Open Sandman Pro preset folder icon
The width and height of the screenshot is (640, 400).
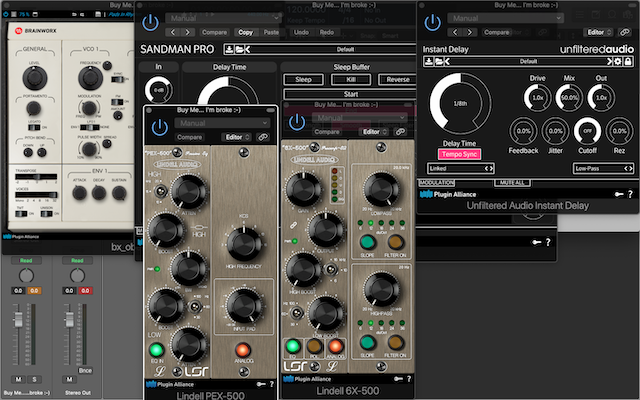(239, 49)
